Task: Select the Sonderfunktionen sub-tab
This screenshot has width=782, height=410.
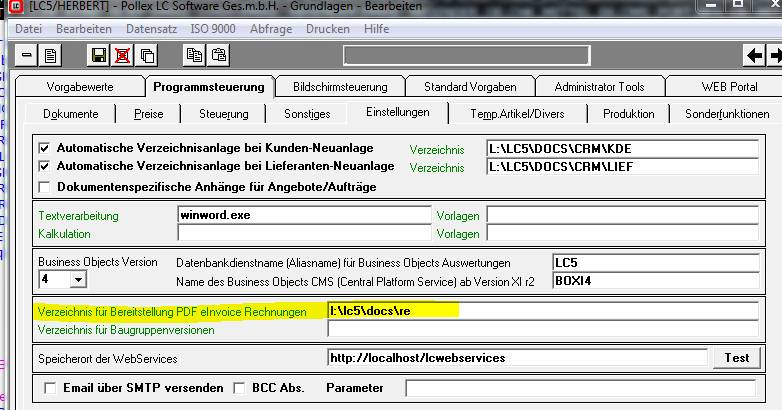Action: click(x=727, y=114)
